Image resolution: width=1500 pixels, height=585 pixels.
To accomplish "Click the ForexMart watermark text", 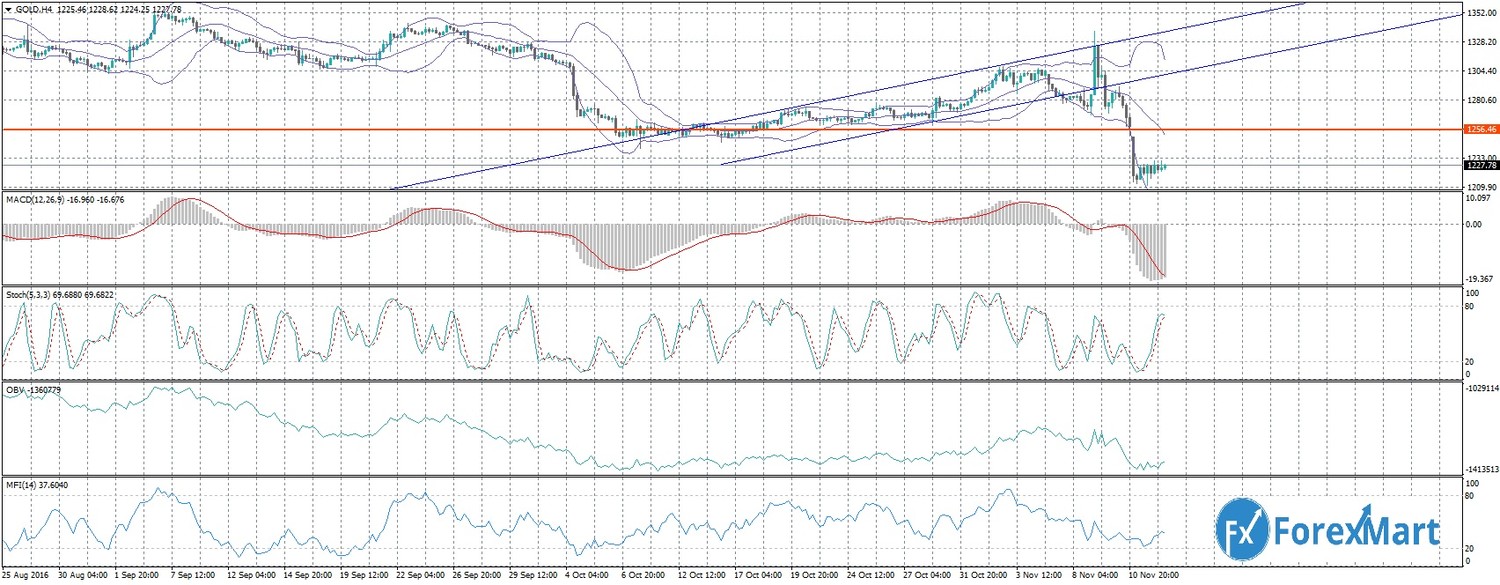I will click(1355, 529).
